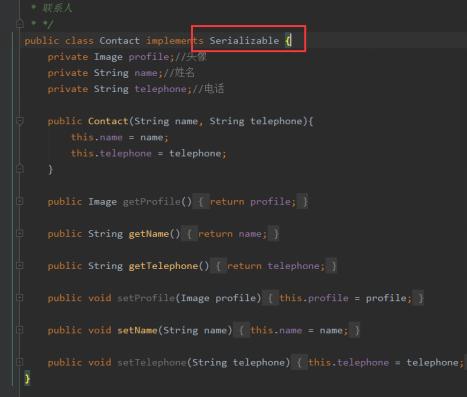The width and height of the screenshot is (467, 397).
Task: Click the Image type in profile field declaration
Action: tap(108, 57)
